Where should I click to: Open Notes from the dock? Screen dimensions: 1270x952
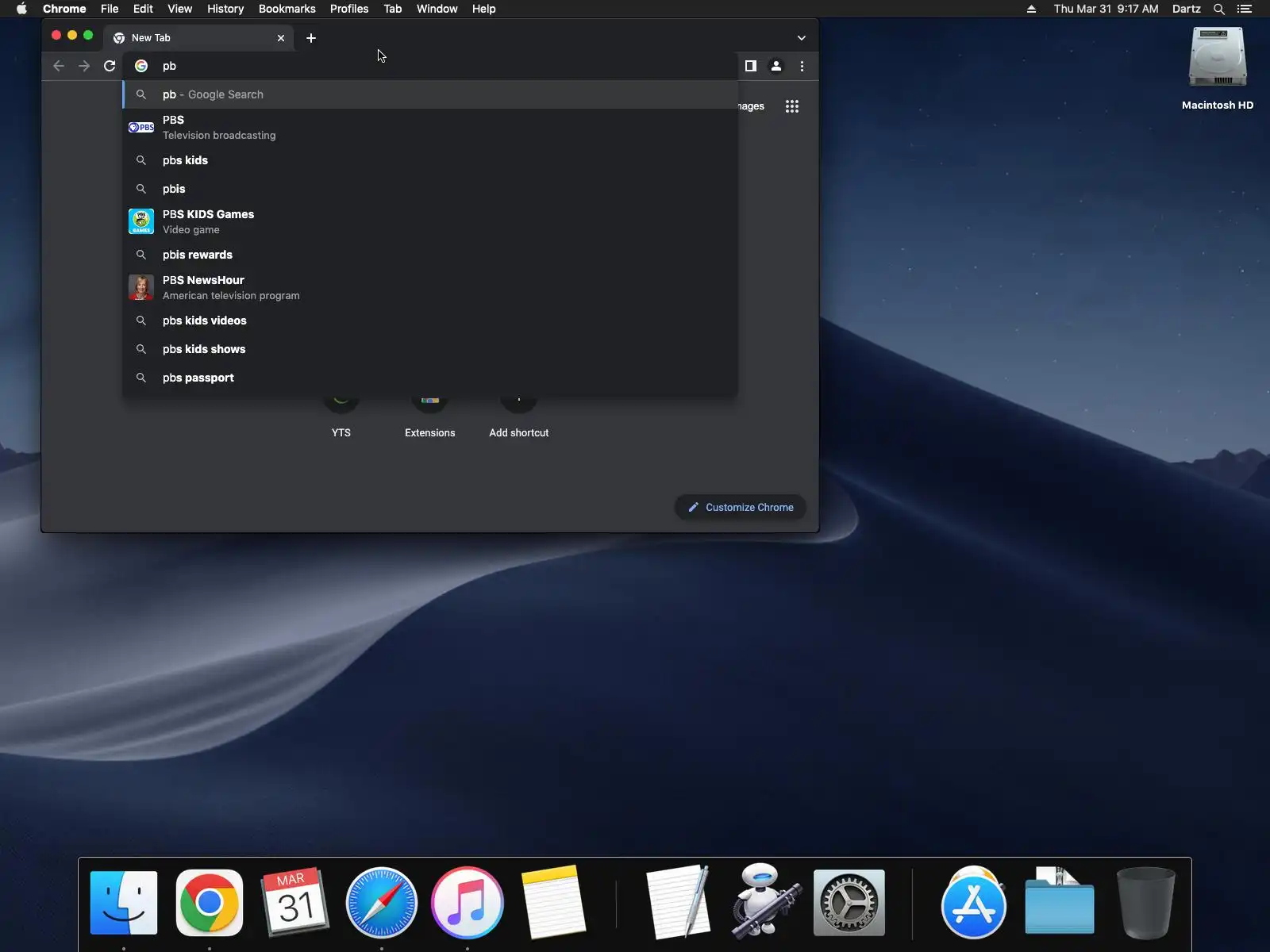point(553,903)
